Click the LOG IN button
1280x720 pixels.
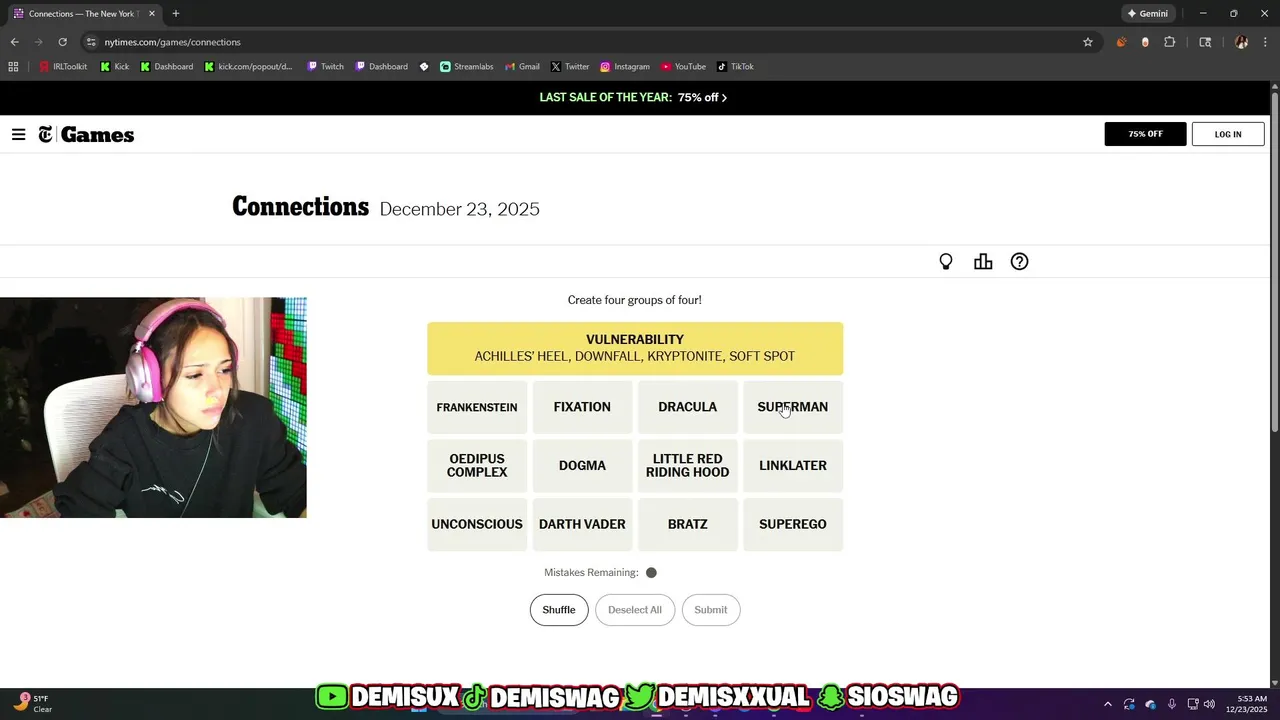pos(1228,134)
